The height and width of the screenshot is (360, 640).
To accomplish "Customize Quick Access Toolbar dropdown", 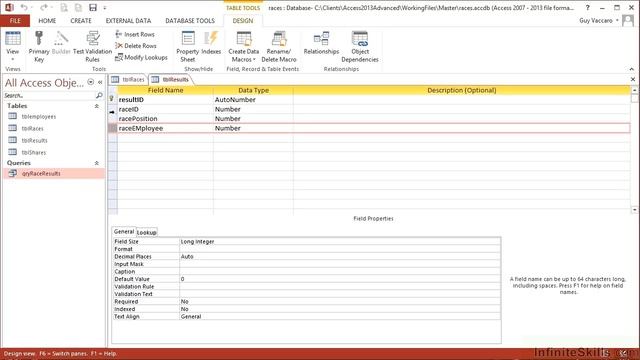I will pos(105,8).
